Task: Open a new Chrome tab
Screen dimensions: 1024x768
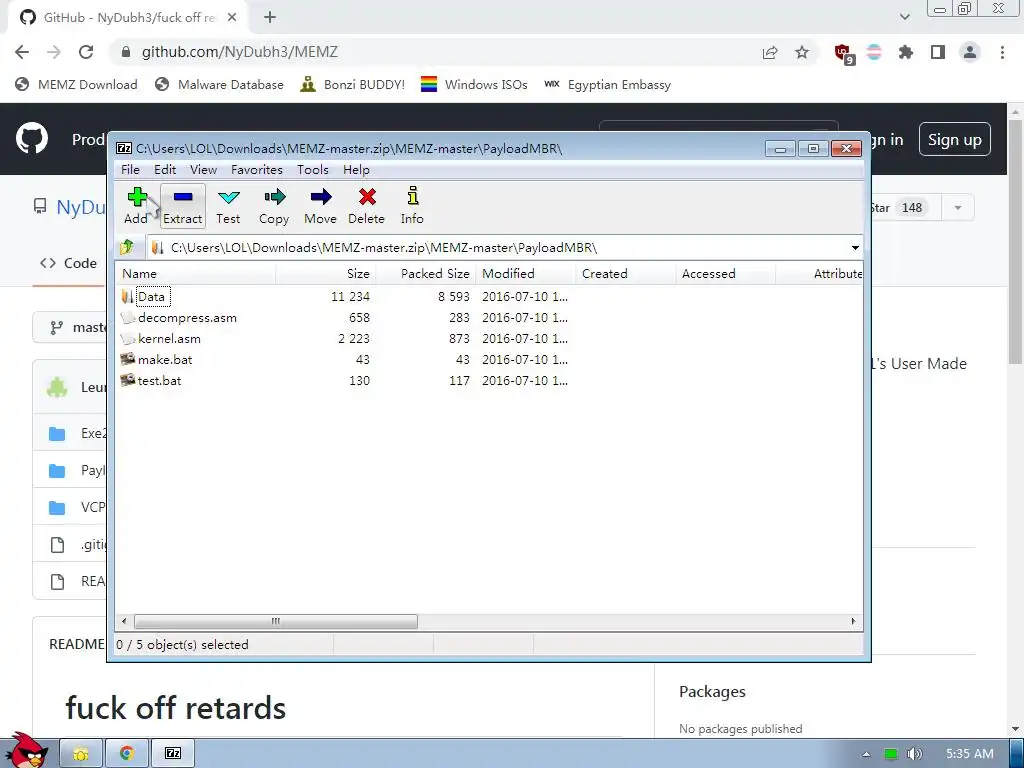Action: coord(270,18)
